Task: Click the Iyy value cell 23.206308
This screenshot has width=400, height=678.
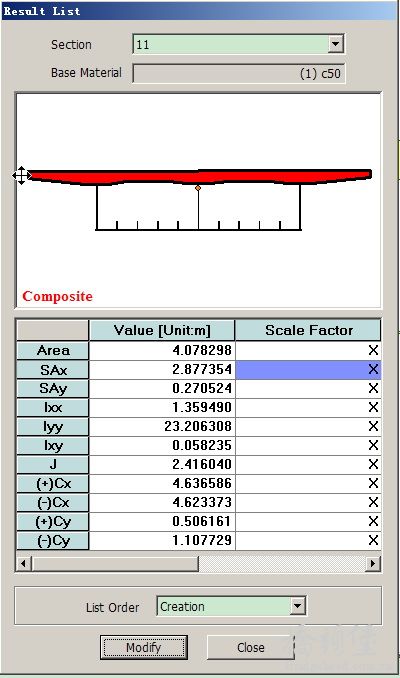Action: click(x=162, y=426)
